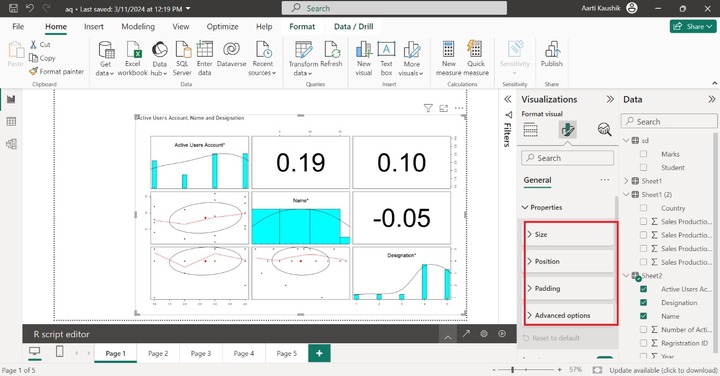Open the Analytics magnifier icon
Screen dimensions: 720x376
[x=604, y=130]
